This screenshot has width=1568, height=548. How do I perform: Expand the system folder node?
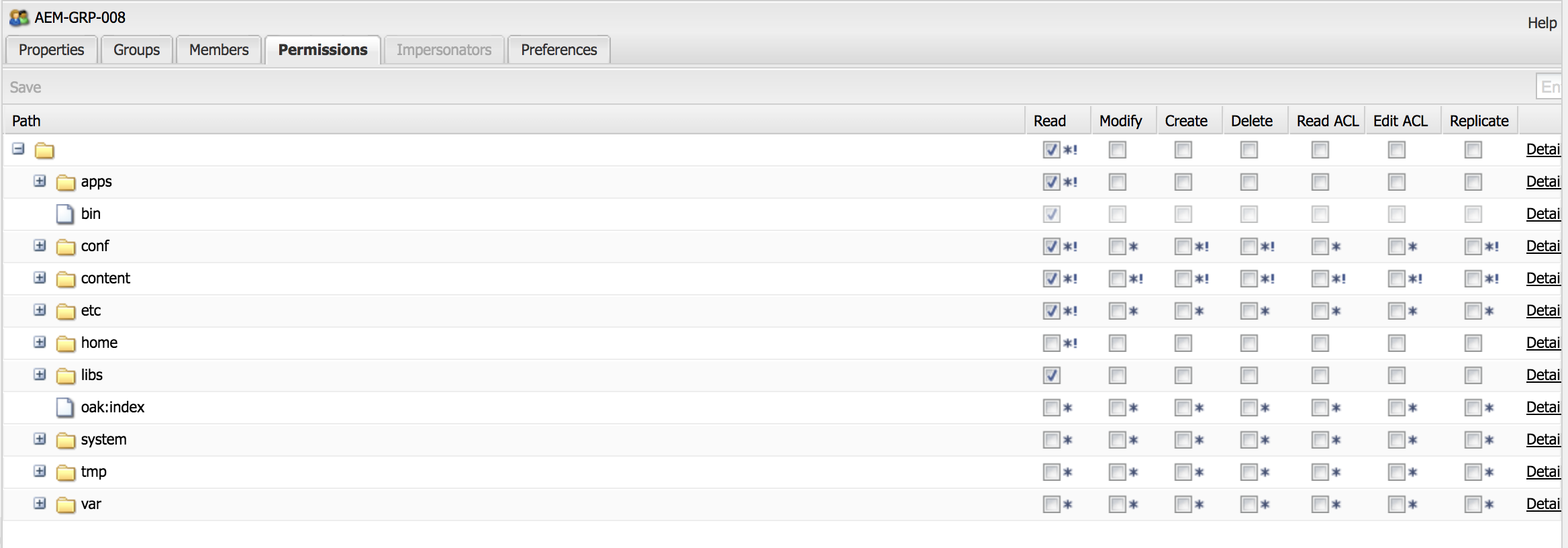[40, 439]
